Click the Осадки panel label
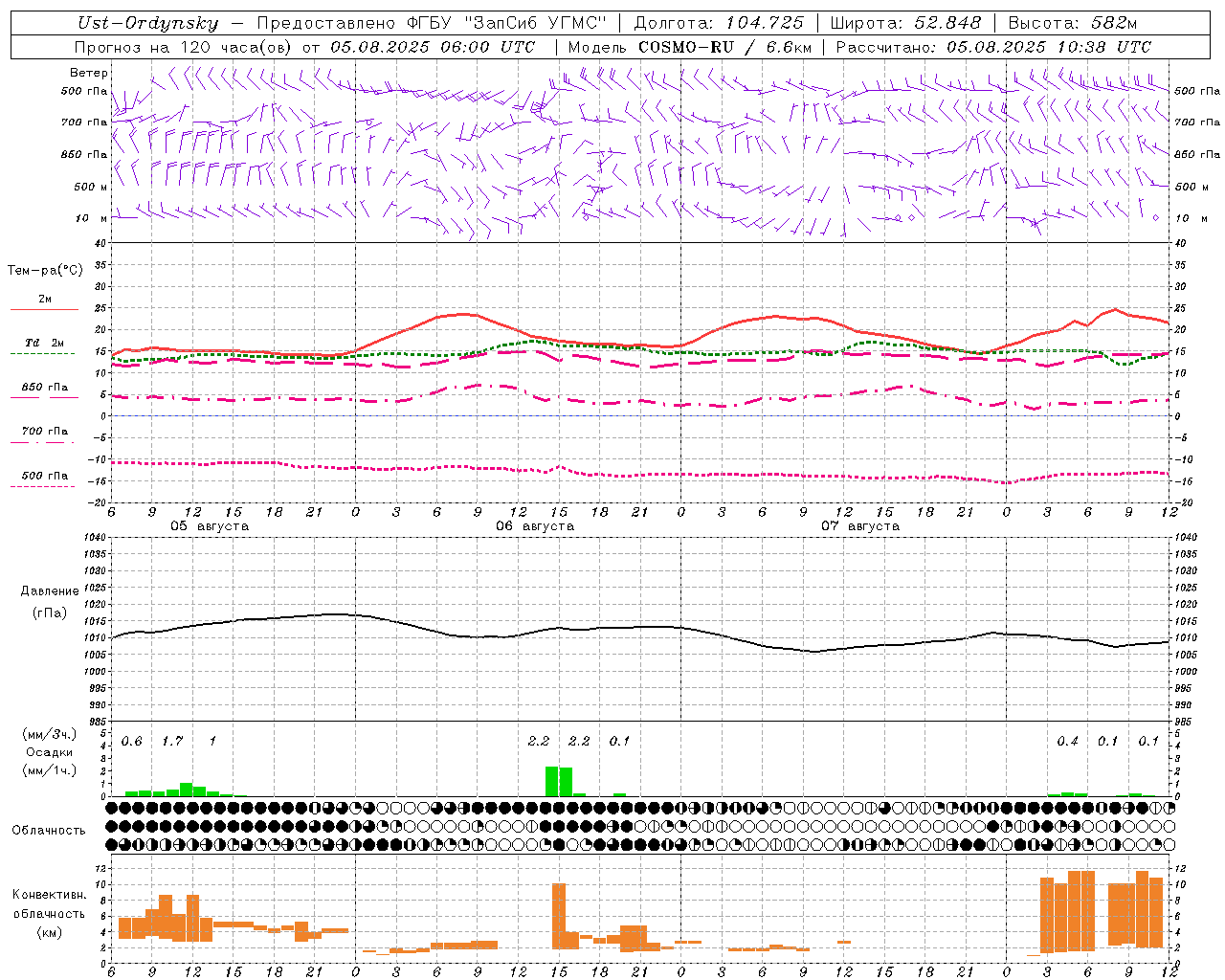The image size is (1225, 980). point(49,752)
